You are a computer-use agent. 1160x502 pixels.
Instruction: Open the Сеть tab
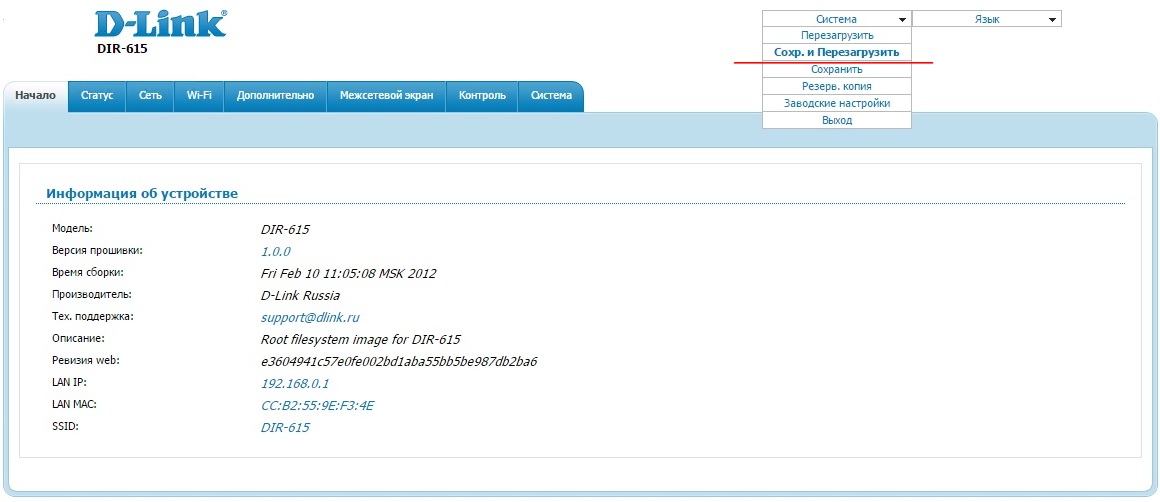pyautogui.click(x=150, y=96)
